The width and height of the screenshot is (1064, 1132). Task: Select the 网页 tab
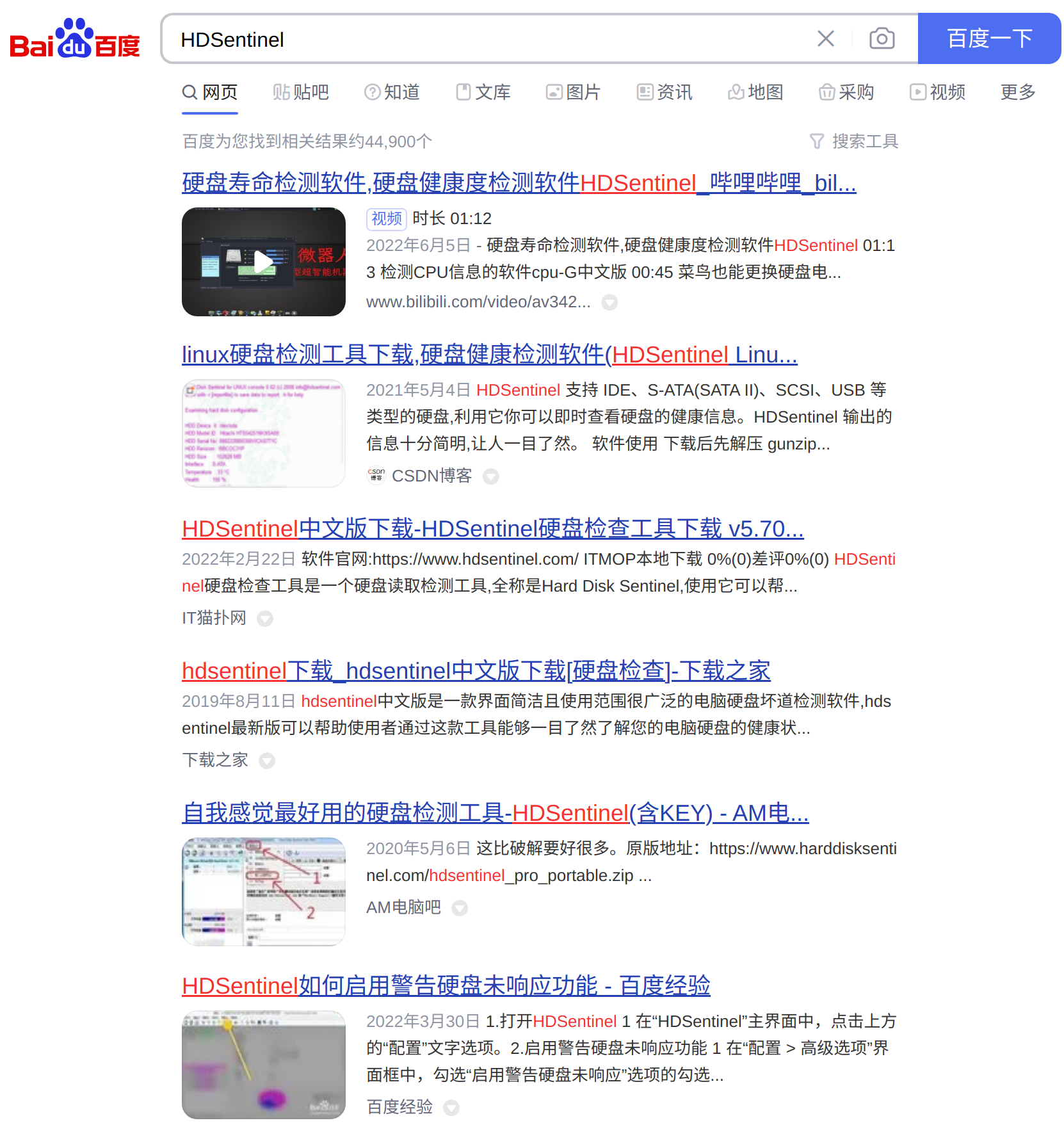point(210,92)
